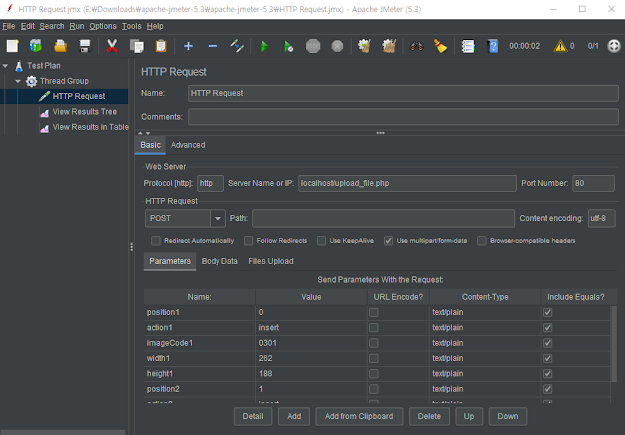
Task: Select the View Results Tree listener icon
Action: pos(44,112)
